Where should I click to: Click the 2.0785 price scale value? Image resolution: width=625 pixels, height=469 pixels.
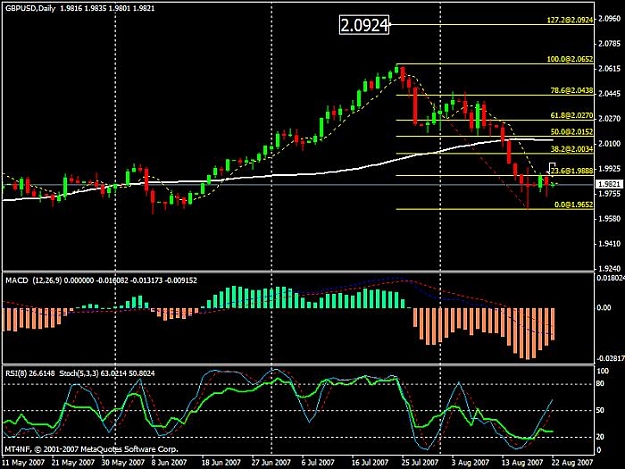[610, 43]
